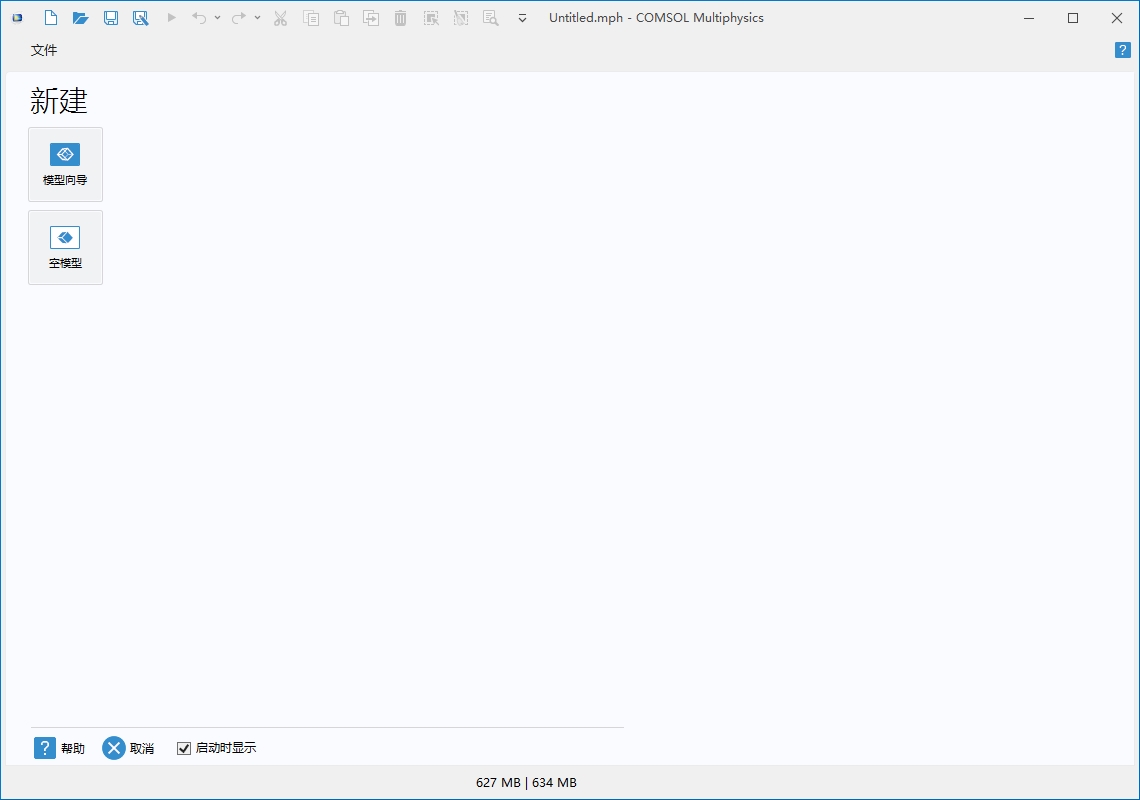Click the Cut scissors icon
Image resolution: width=1140 pixels, height=800 pixels.
[281, 18]
